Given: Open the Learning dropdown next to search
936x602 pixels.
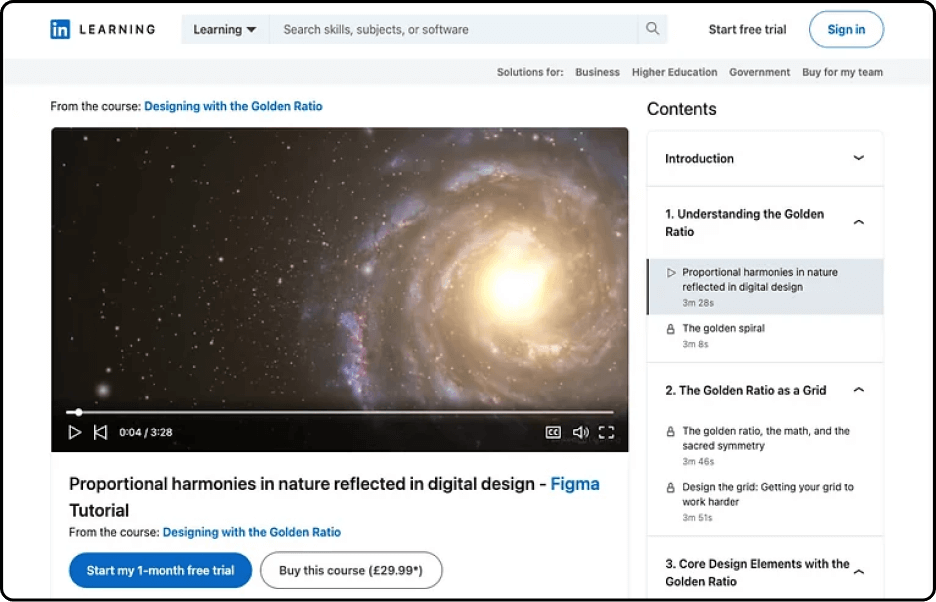Looking at the screenshot, I should [225, 29].
